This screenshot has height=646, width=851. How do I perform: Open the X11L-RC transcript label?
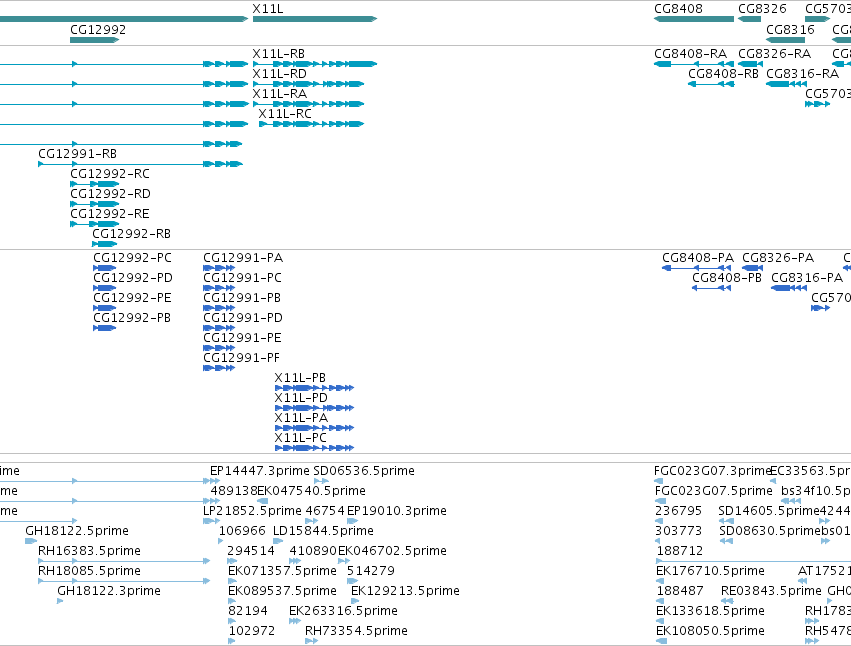tap(285, 114)
